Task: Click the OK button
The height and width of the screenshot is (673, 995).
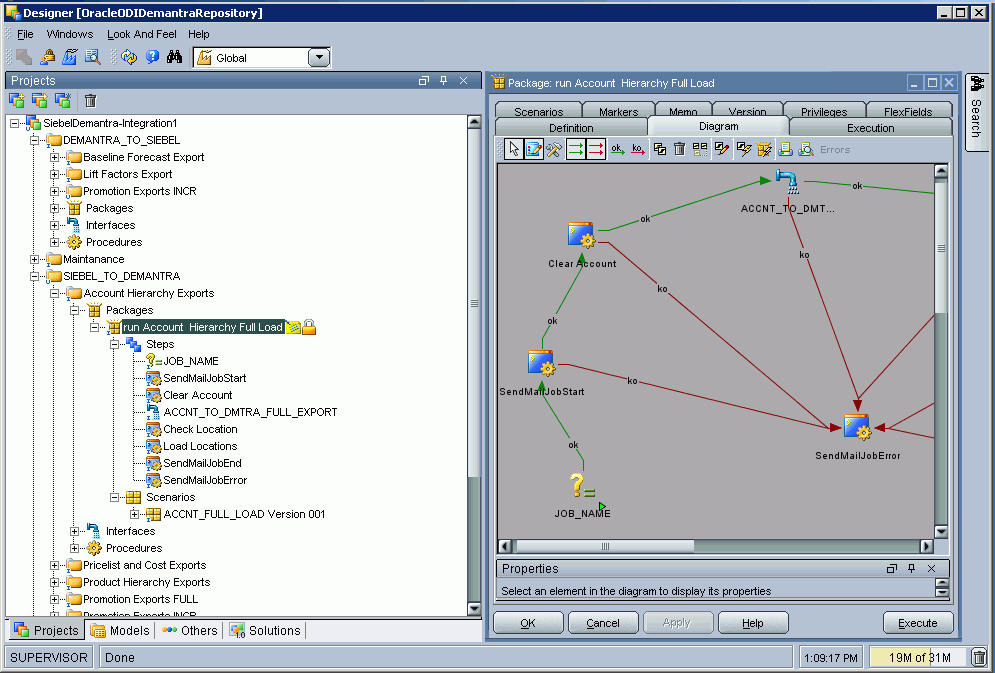Action: 528,623
